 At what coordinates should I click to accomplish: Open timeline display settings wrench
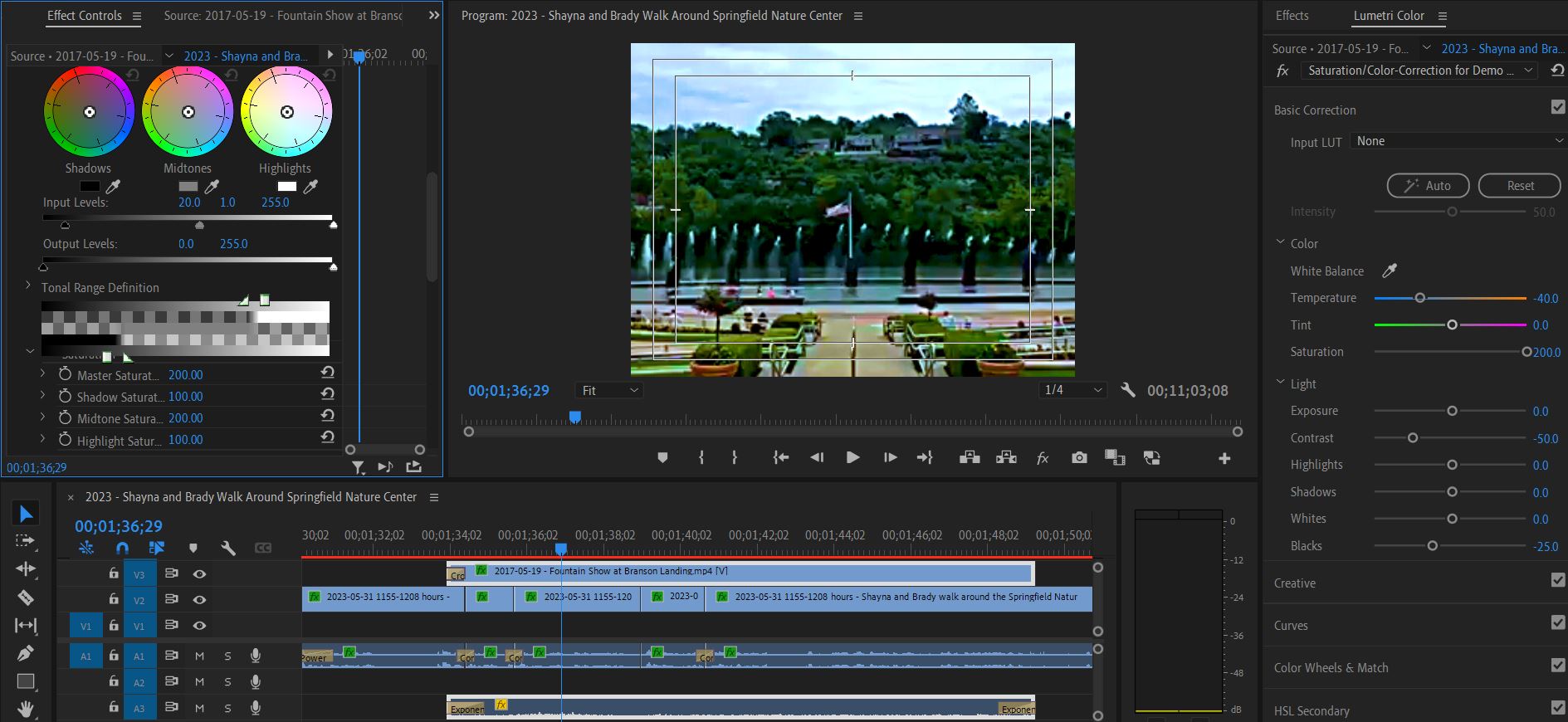pos(228,548)
